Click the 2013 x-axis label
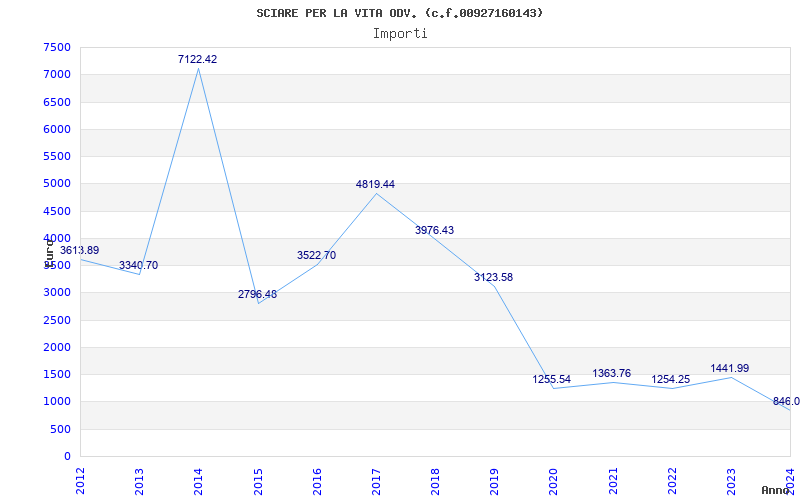The width and height of the screenshot is (800, 500). (139, 481)
